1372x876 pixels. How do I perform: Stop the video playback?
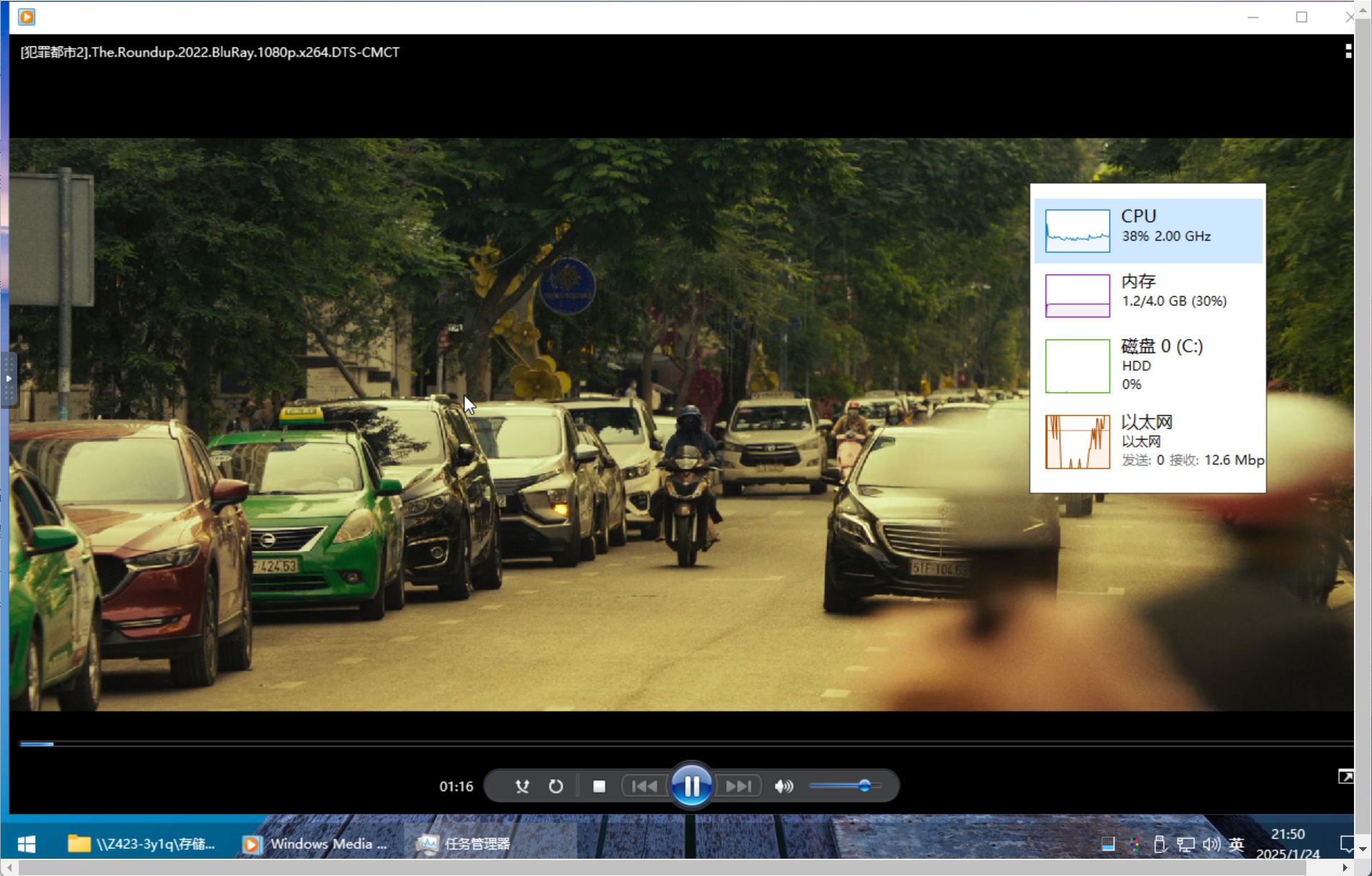coord(598,787)
